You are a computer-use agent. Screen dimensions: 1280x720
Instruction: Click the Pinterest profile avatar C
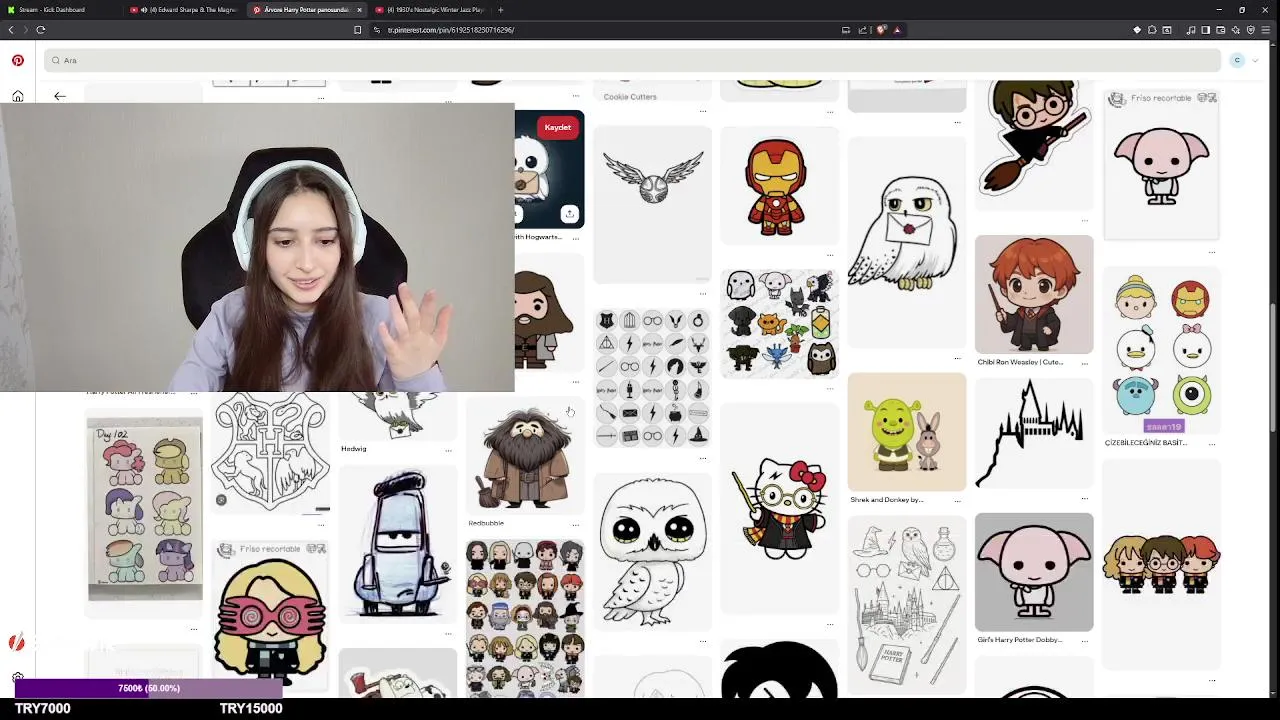(x=1237, y=60)
